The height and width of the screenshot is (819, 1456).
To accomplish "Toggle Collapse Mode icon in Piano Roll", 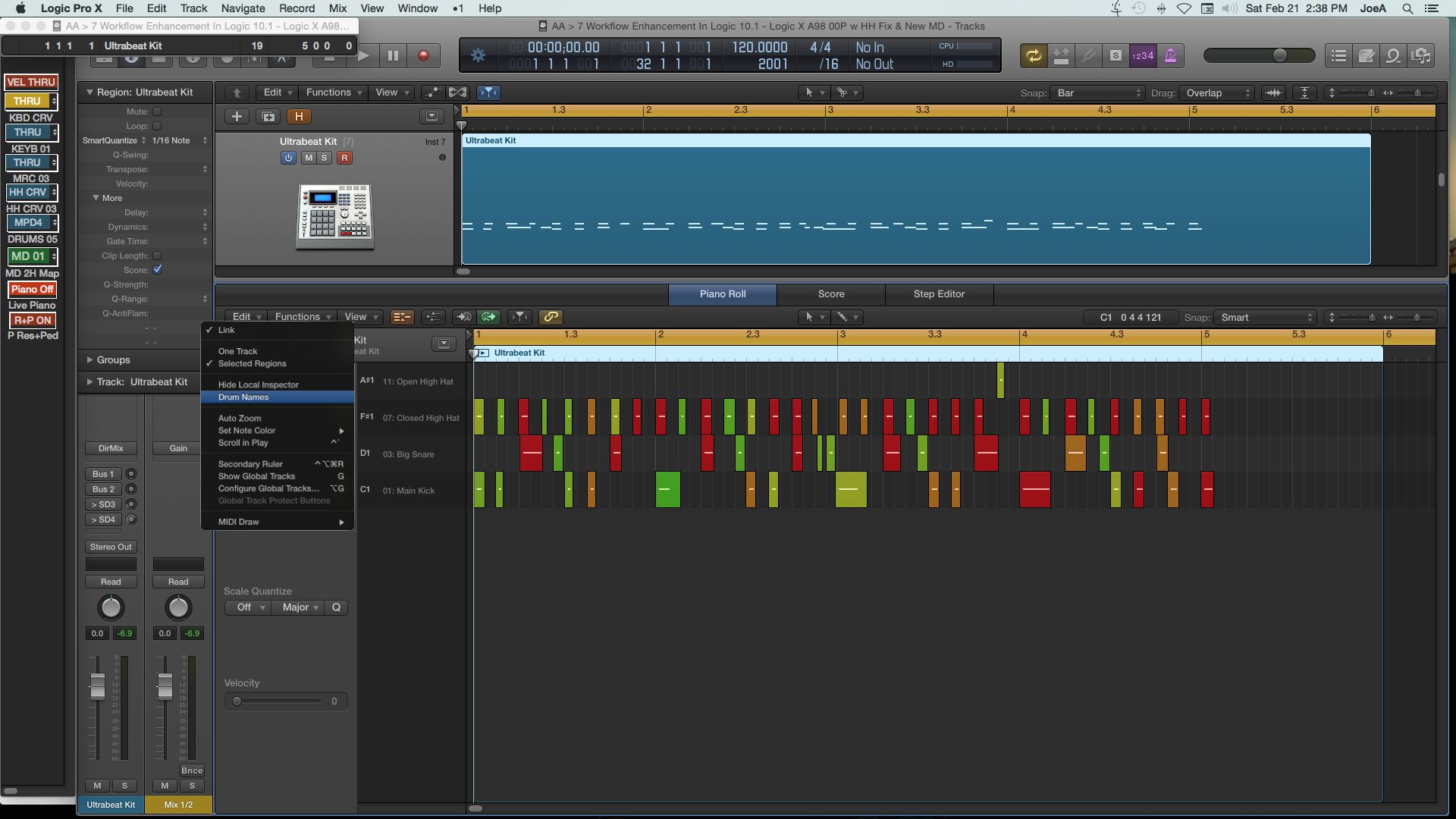I will click(x=402, y=317).
